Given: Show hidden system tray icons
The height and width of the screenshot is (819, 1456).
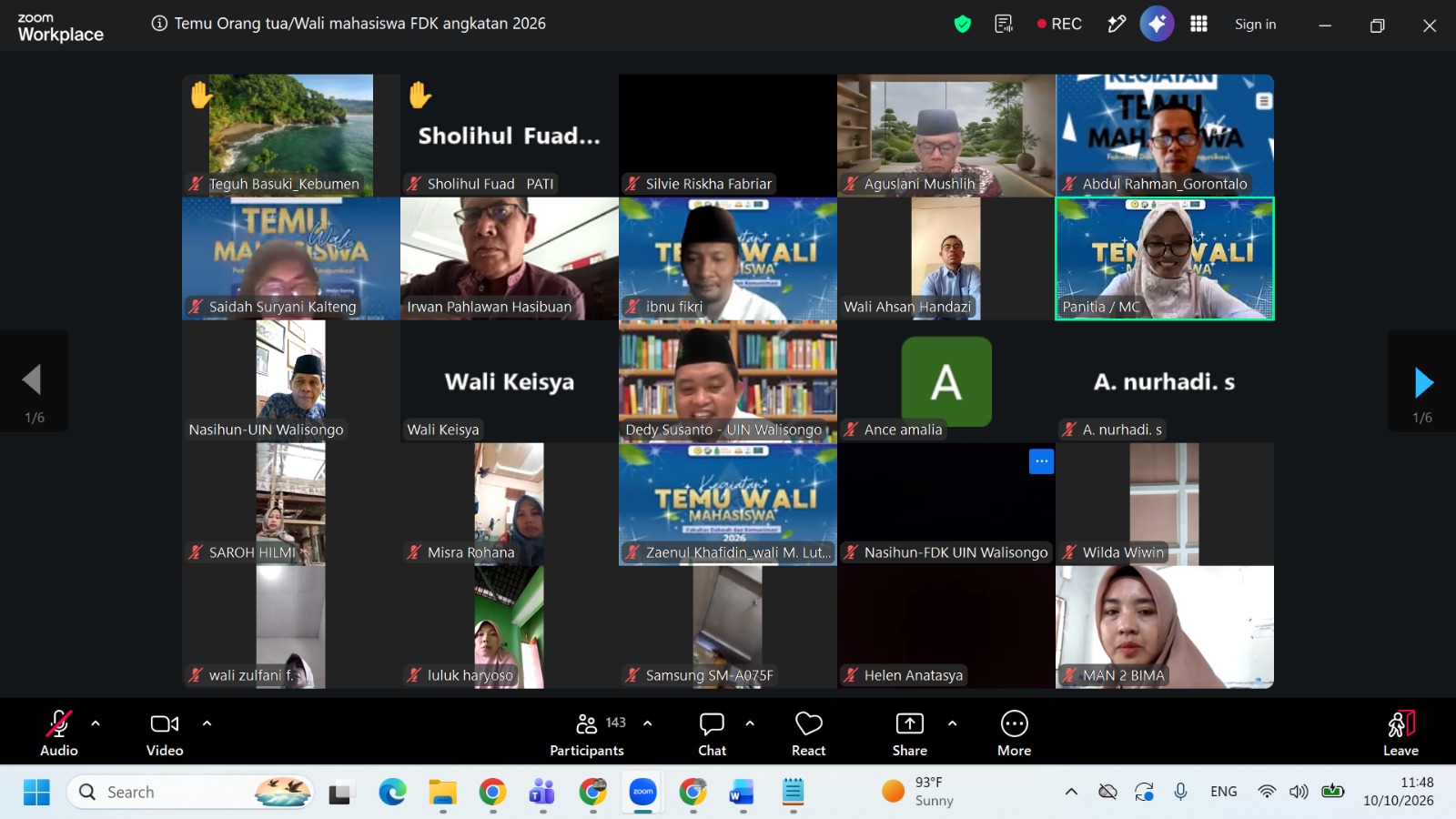Looking at the screenshot, I should pyautogui.click(x=1071, y=792).
